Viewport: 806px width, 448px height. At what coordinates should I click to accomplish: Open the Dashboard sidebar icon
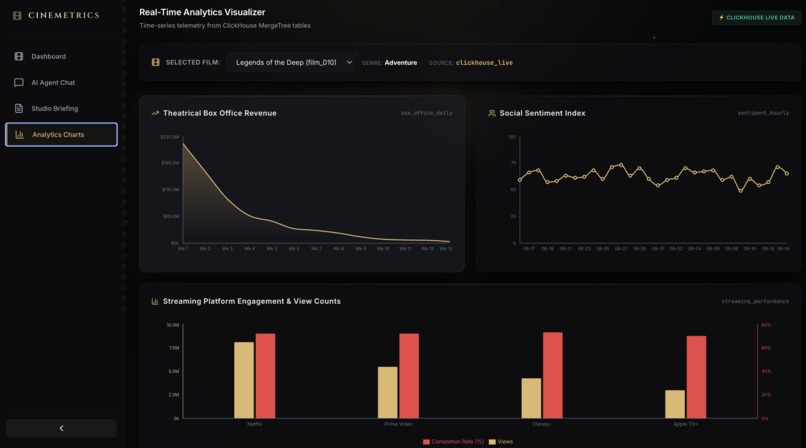point(19,57)
